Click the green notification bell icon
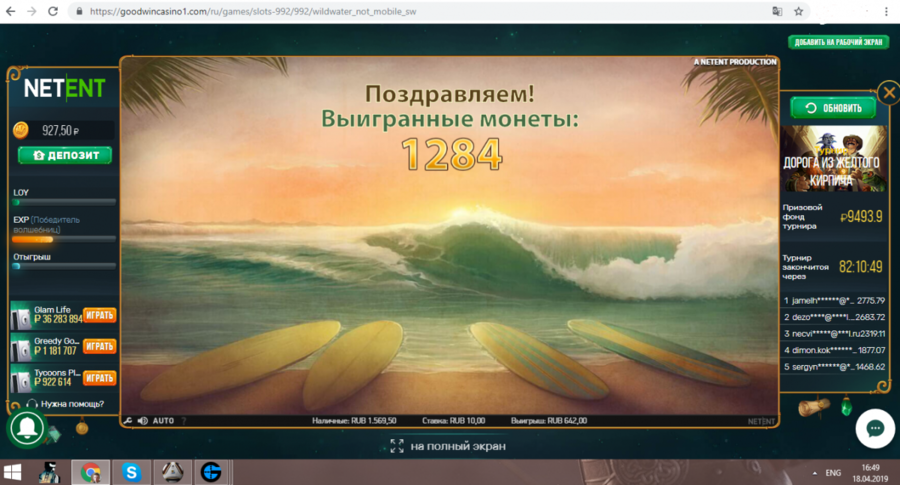Screen dimensions: 900x485 [27, 429]
